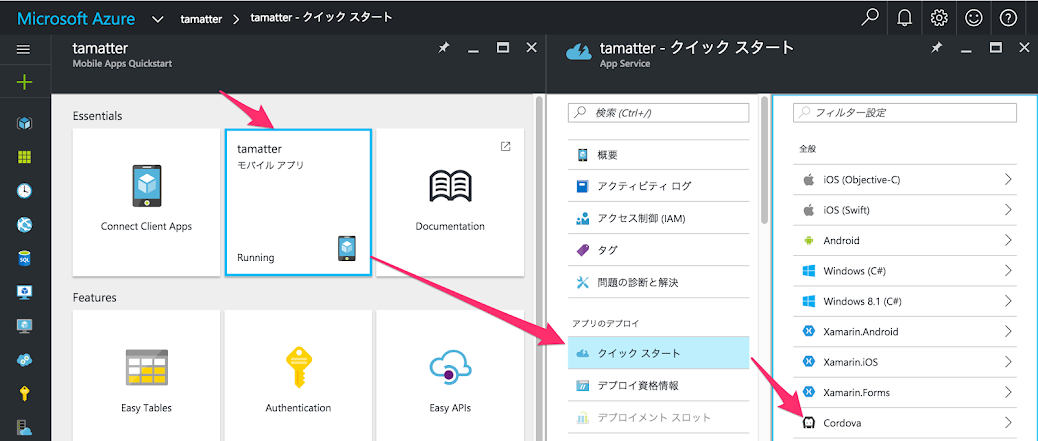Open the help question mark icon
This screenshot has height=441, width=1038.
tap(1007, 18)
